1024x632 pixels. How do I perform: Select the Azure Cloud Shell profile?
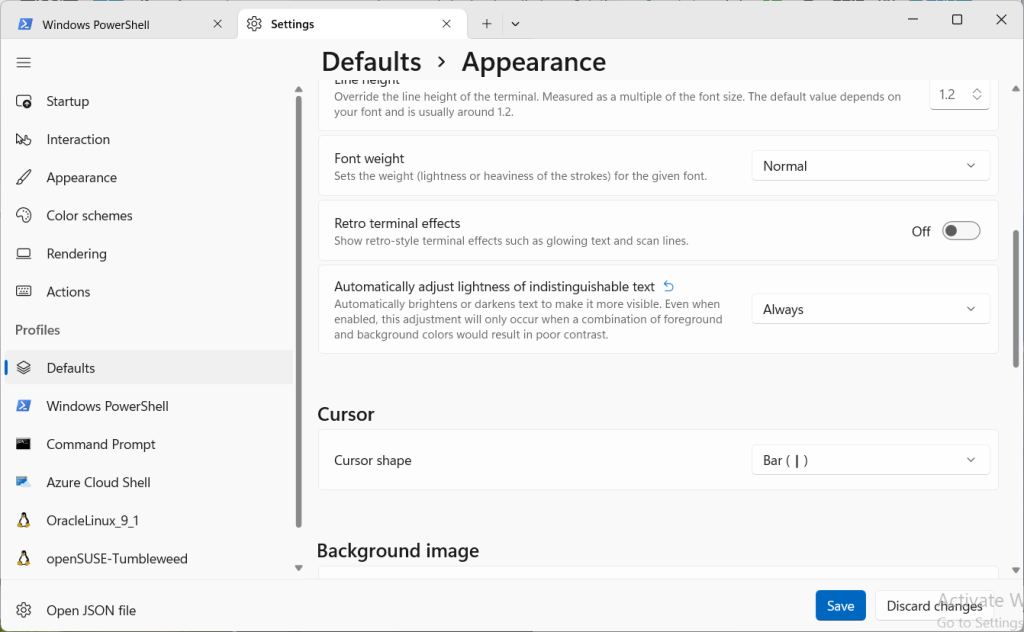coord(98,482)
